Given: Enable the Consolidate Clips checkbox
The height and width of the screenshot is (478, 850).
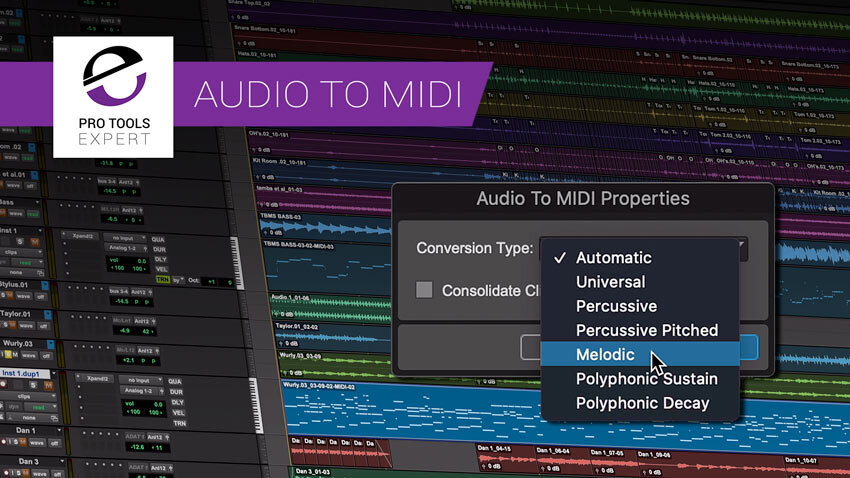Looking at the screenshot, I should [424, 289].
